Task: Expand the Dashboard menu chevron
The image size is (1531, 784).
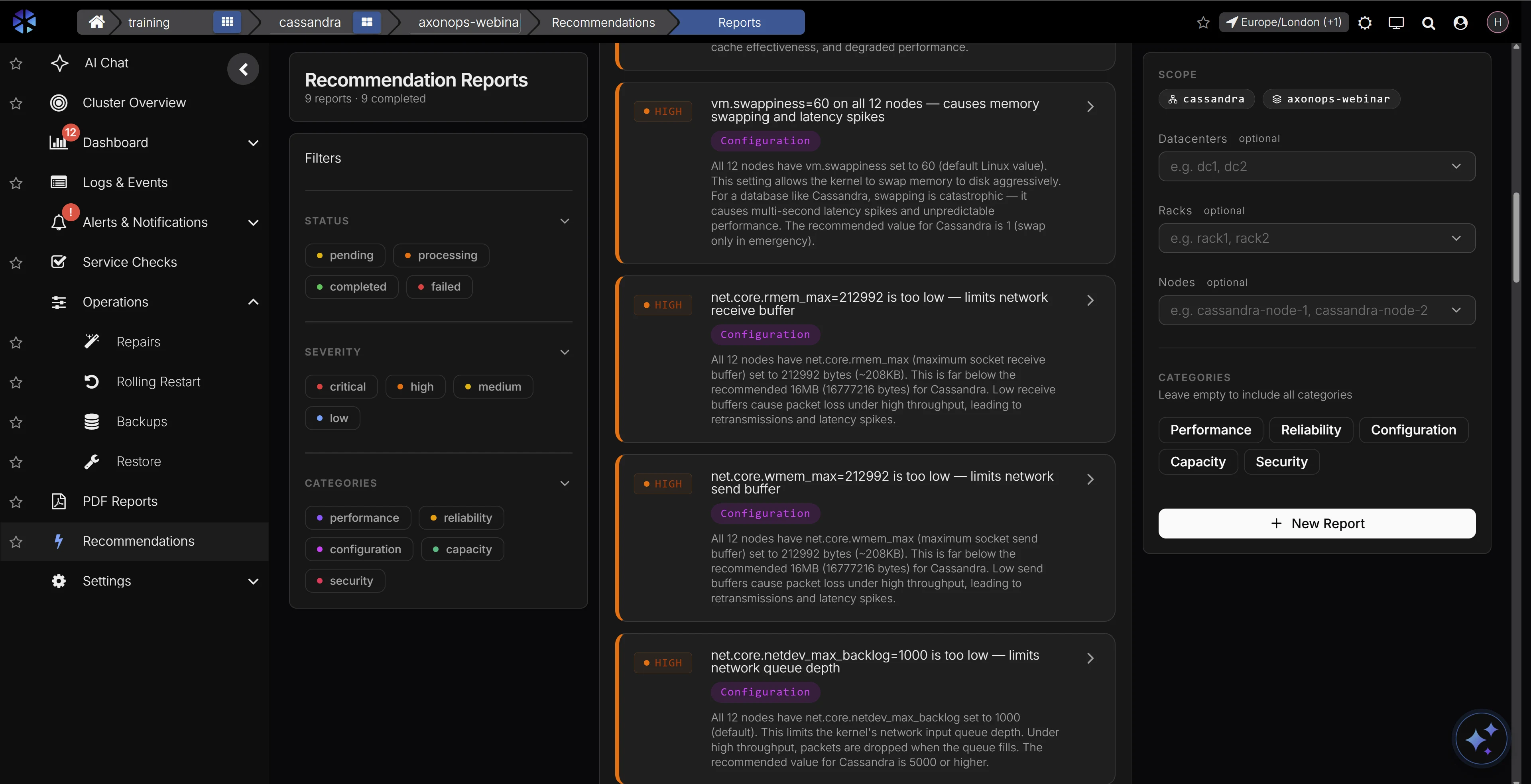Action: point(253,143)
